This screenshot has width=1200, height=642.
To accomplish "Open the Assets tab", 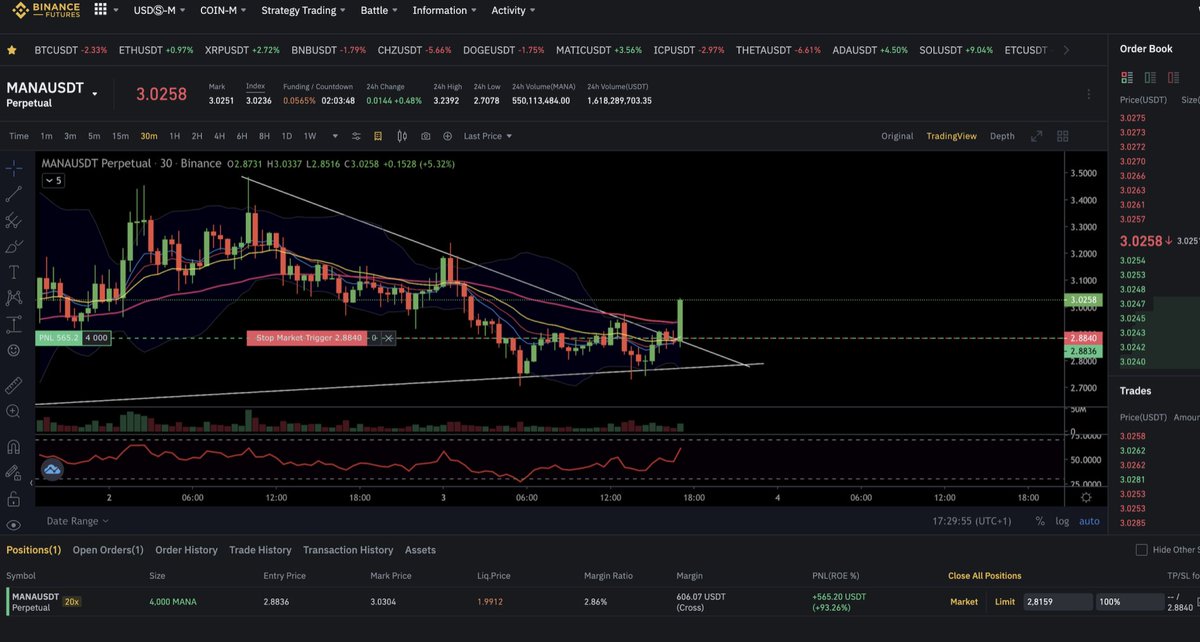I will point(420,550).
